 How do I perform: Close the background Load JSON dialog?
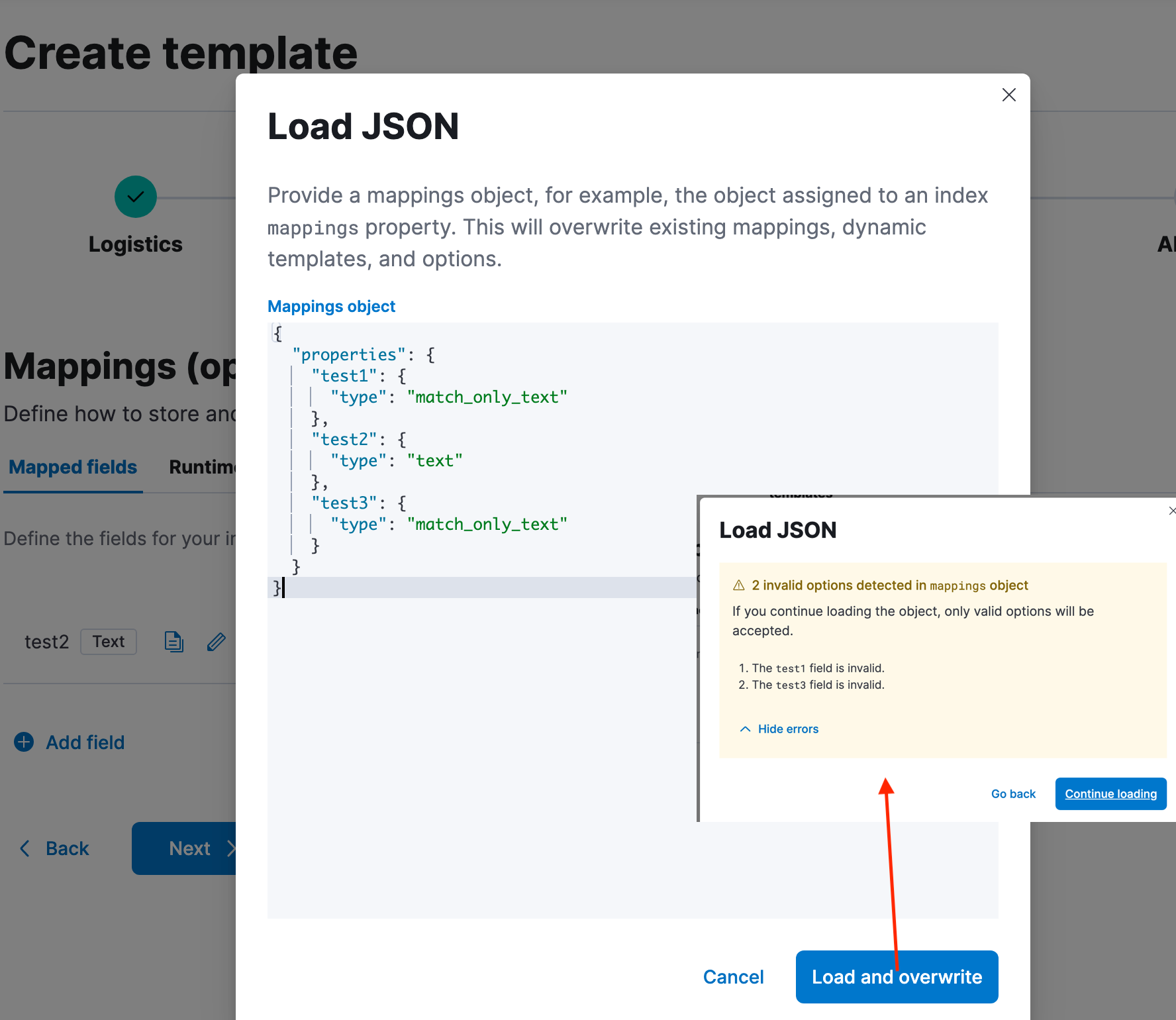pos(1008,95)
